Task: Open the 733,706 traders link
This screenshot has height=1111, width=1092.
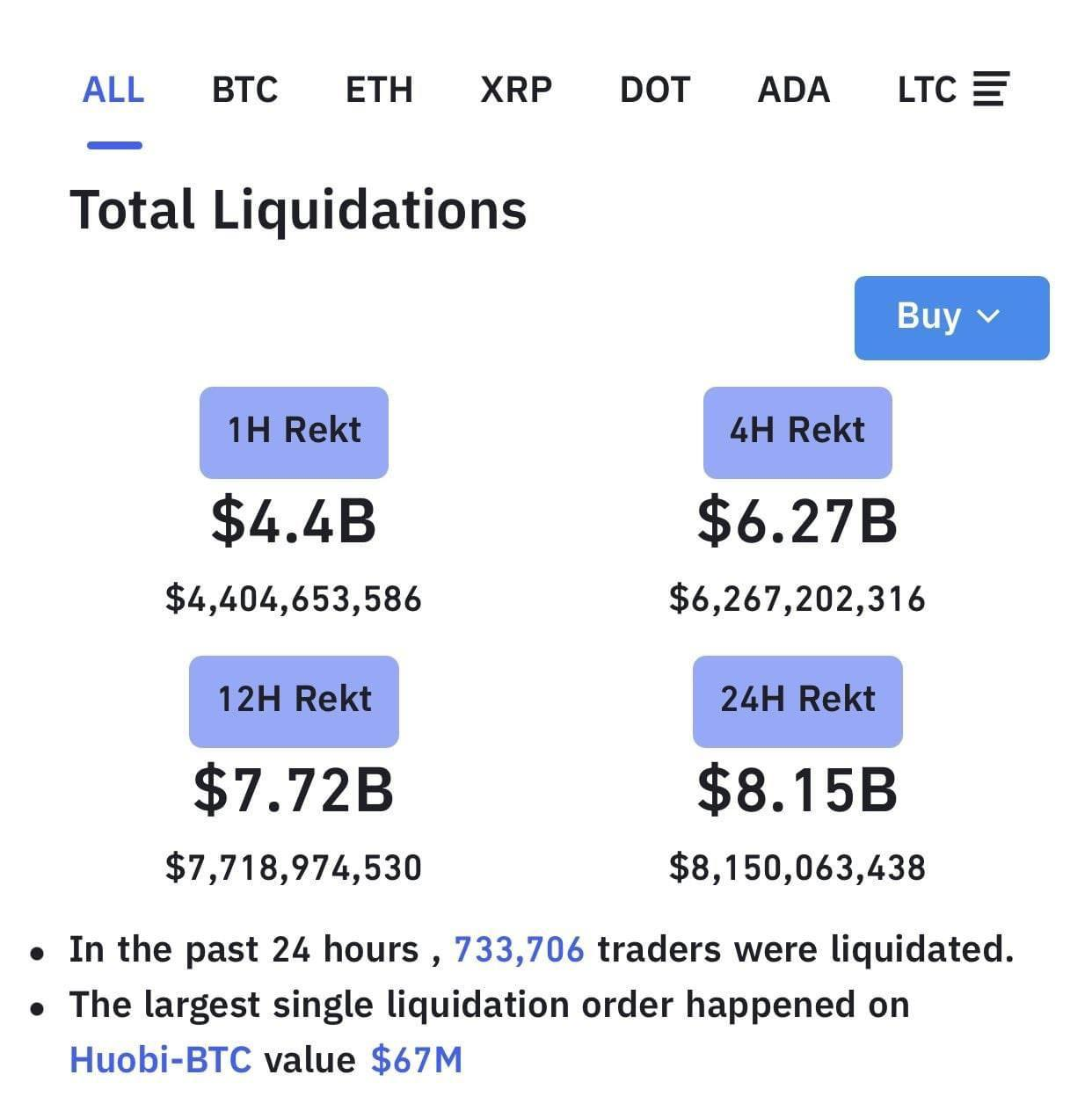Action: click(x=519, y=950)
